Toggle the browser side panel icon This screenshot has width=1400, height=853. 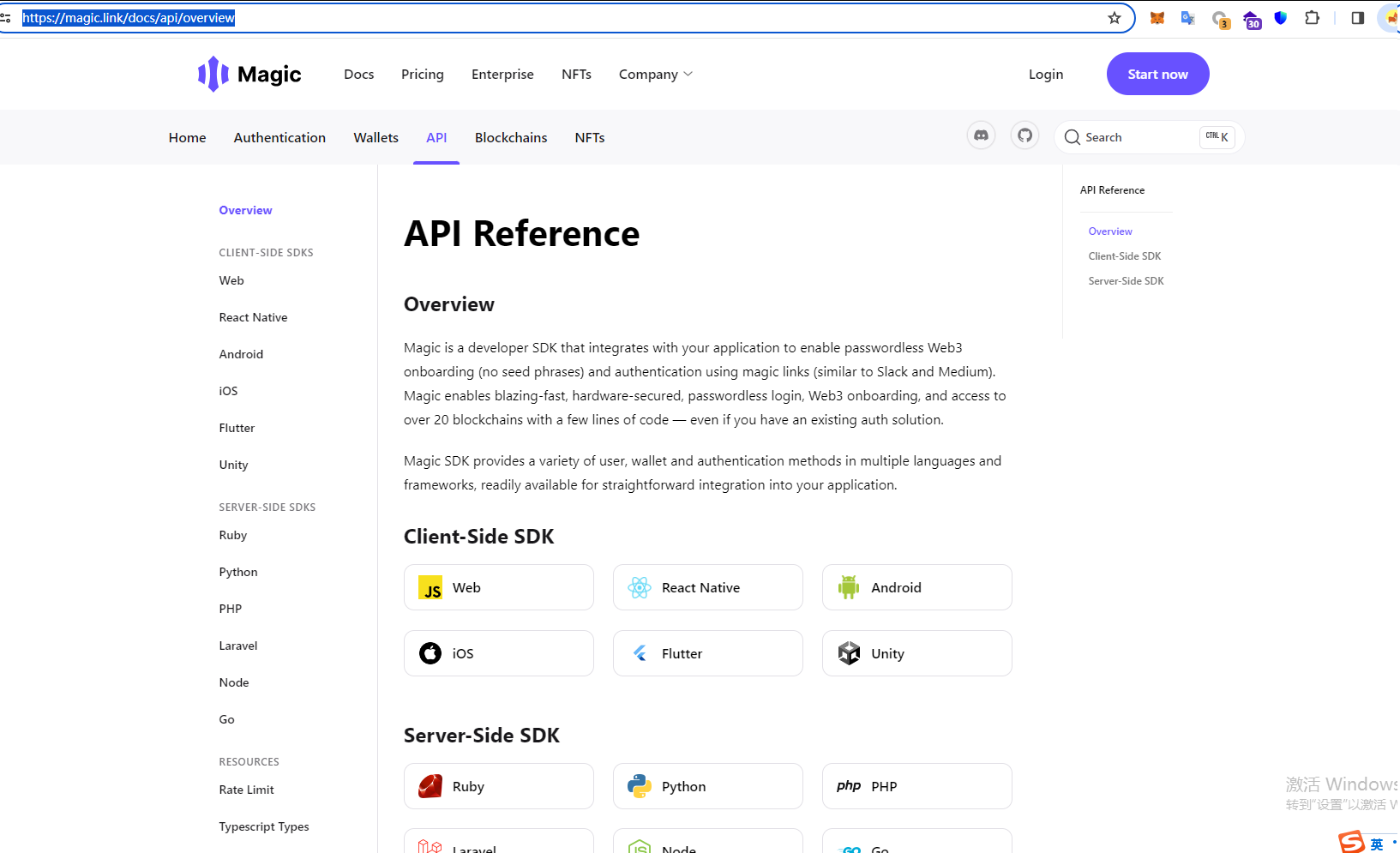pyautogui.click(x=1357, y=18)
